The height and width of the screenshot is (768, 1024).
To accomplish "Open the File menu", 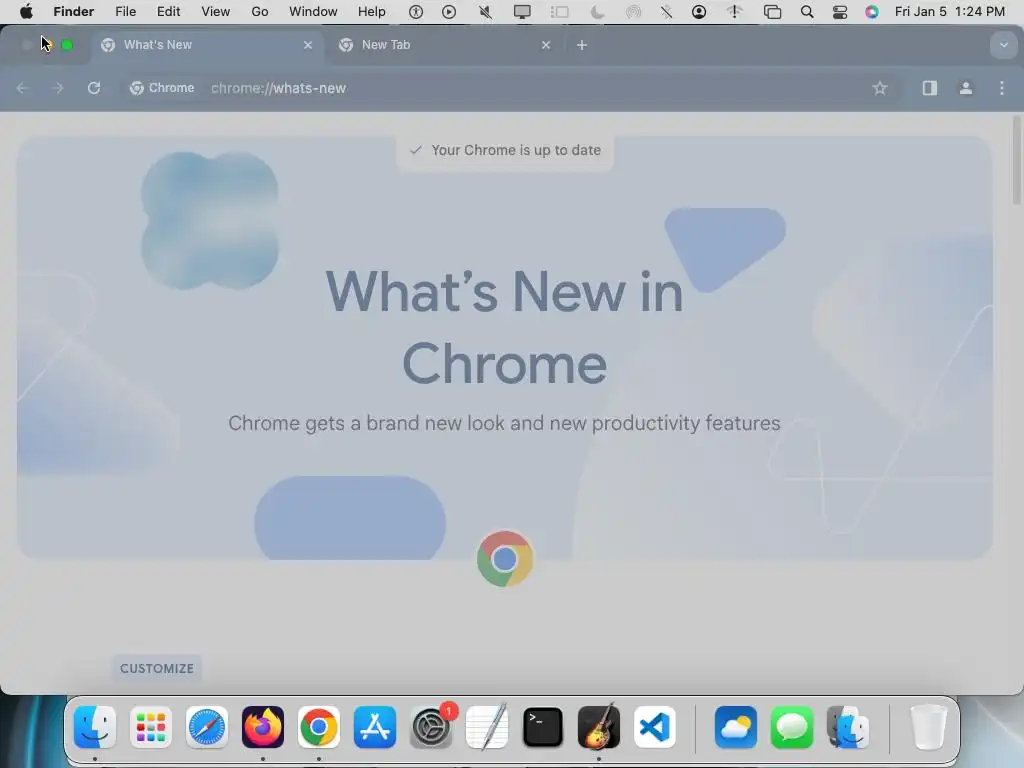I will tap(125, 12).
